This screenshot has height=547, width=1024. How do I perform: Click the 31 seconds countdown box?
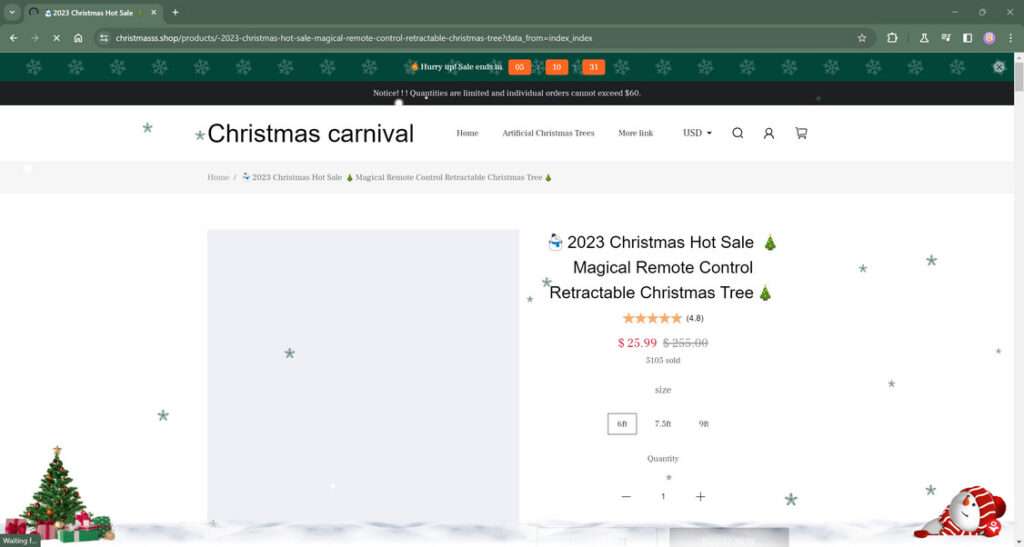point(593,67)
